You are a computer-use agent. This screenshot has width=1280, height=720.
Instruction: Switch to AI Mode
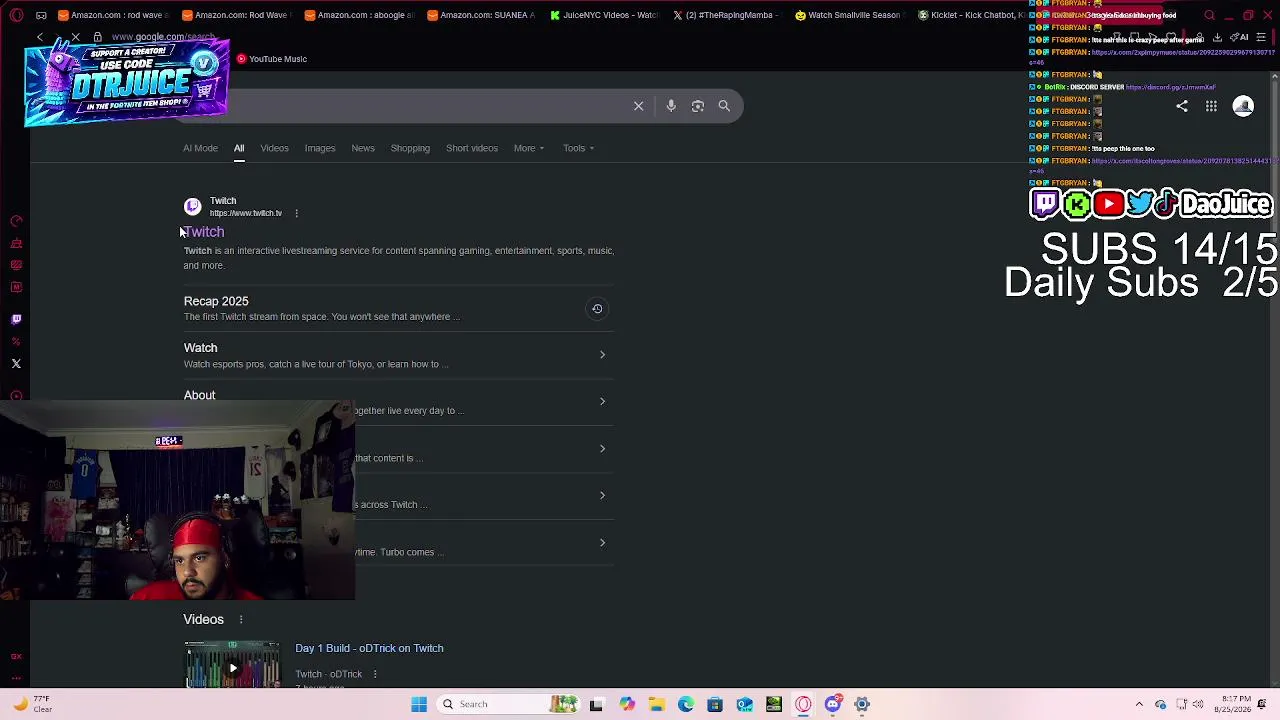(200, 148)
